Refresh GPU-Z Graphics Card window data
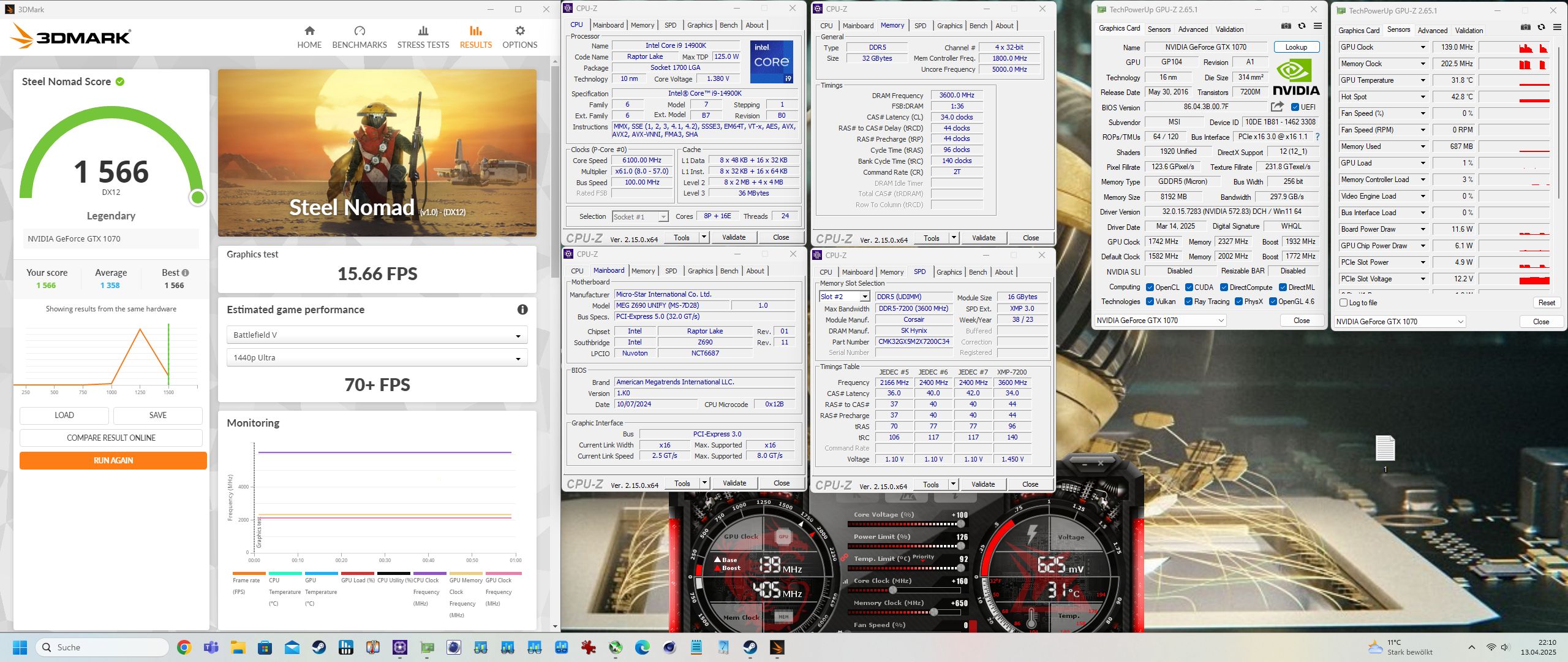This screenshot has width=1568, height=662. point(1302,26)
